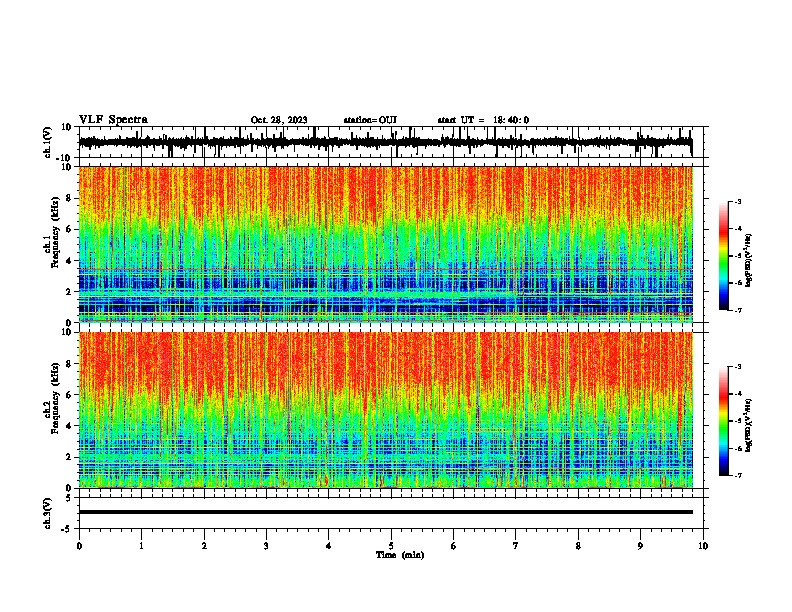The width and height of the screenshot is (792, 612).
Task: Click time axis tick label "6"
Action: tap(454, 546)
